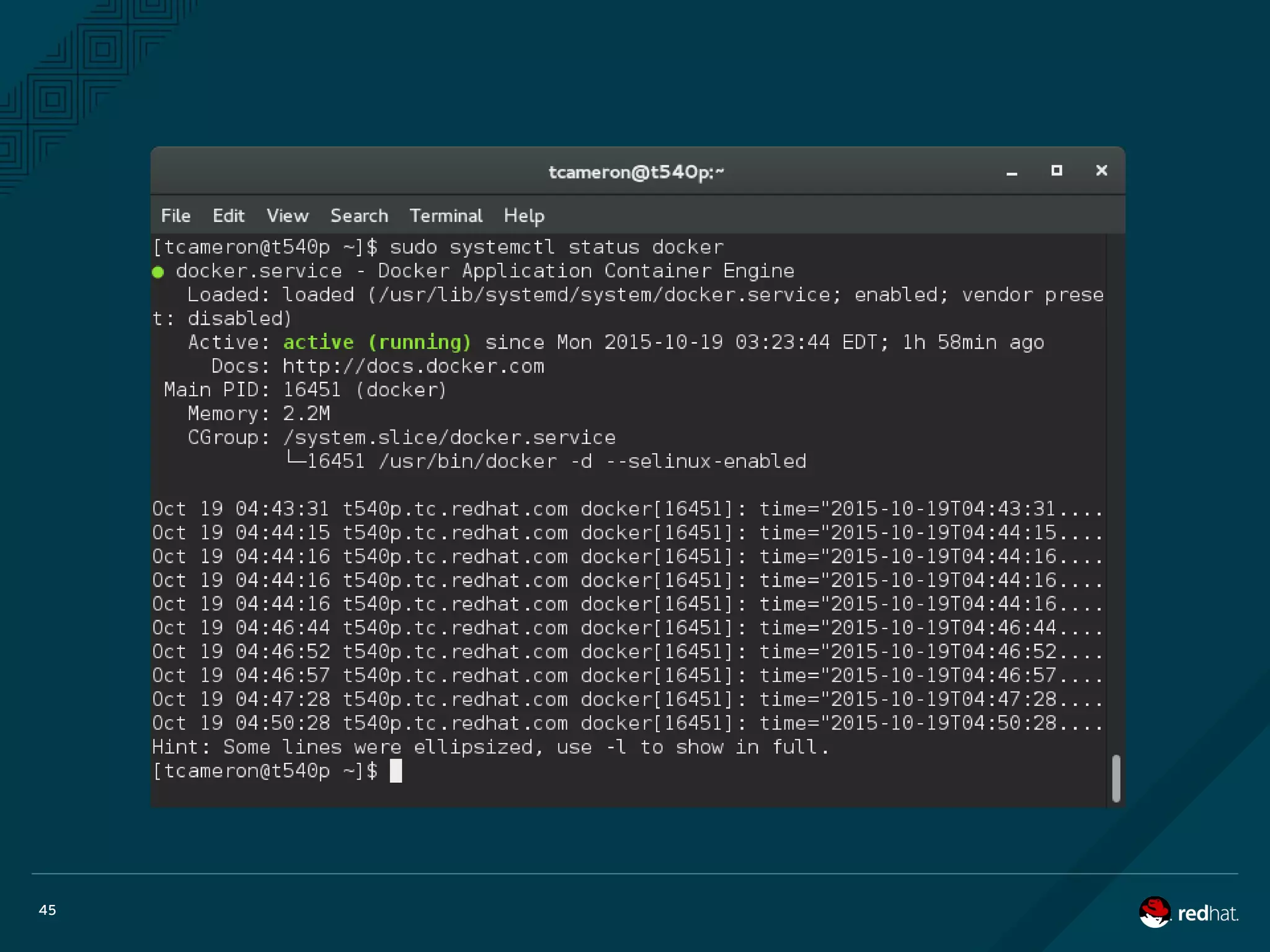Click the terminal title bar text

point(636,172)
